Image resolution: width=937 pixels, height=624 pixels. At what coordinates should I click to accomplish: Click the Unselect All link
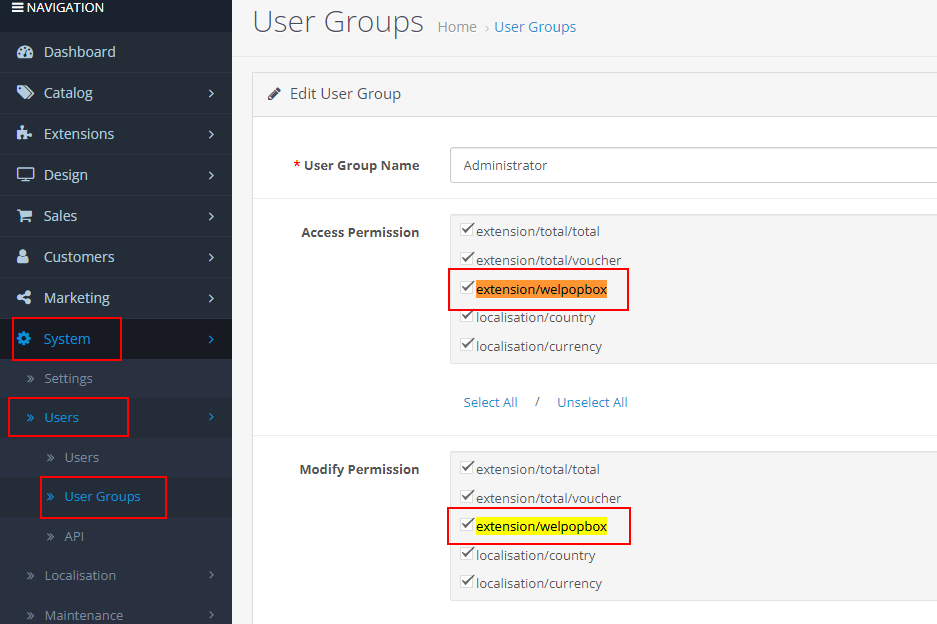592,402
